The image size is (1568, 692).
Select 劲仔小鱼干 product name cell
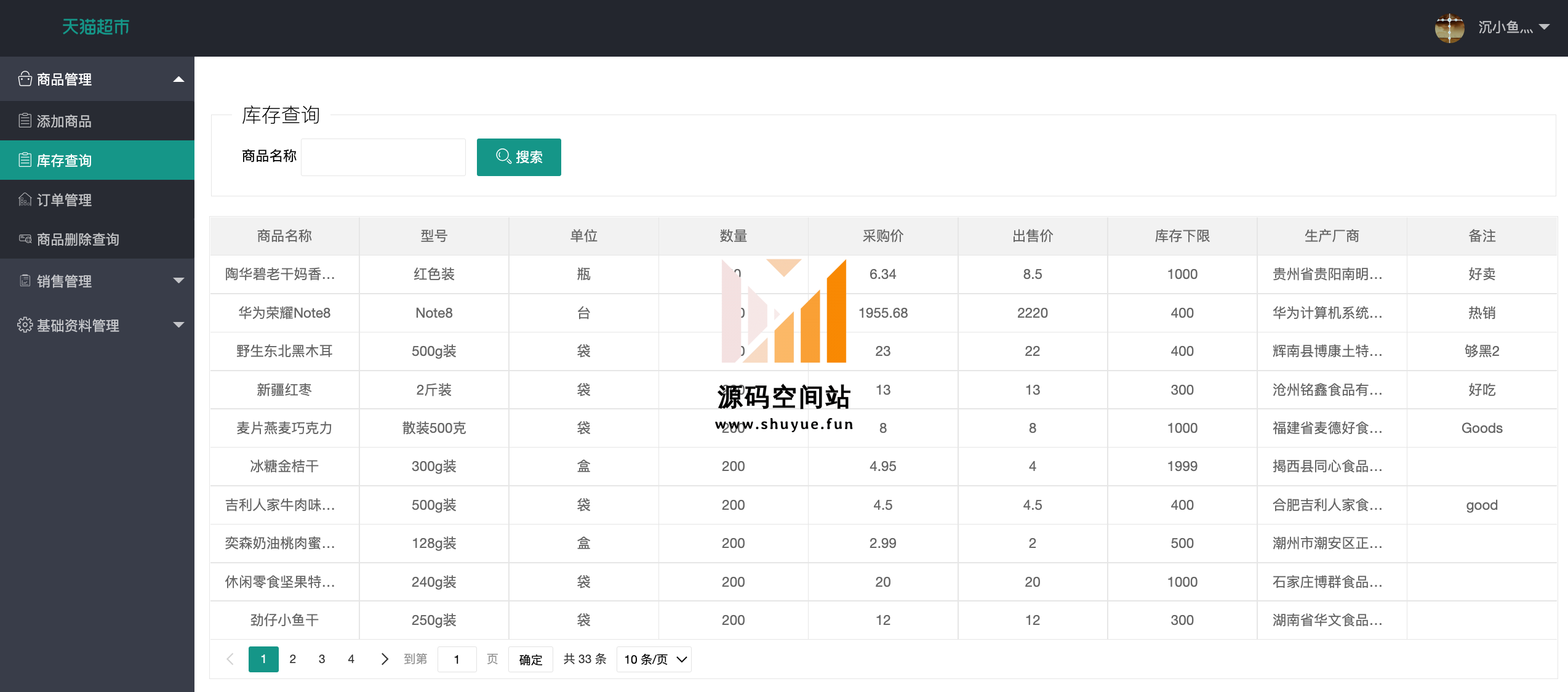pyautogui.click(x=284, y=620)
